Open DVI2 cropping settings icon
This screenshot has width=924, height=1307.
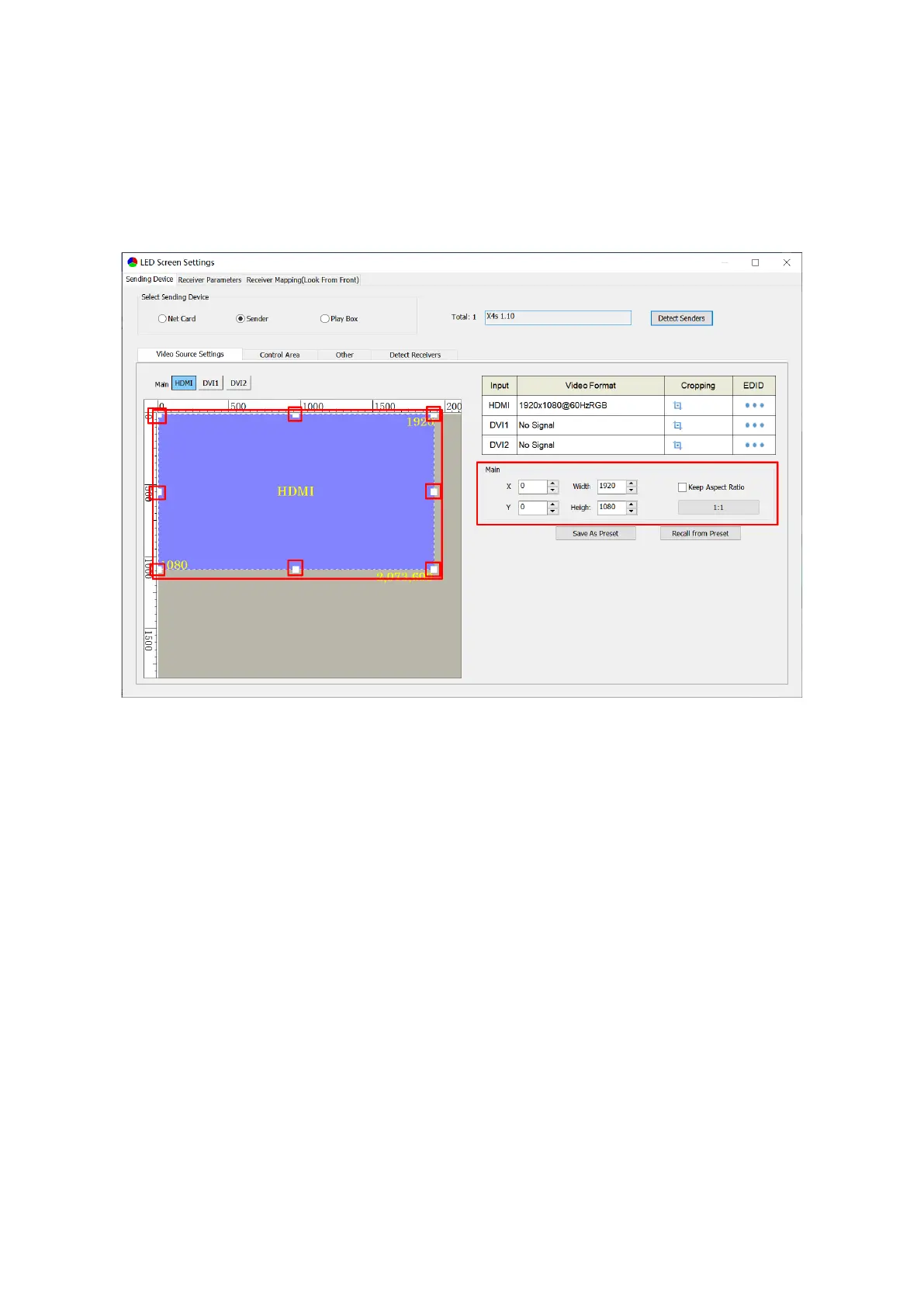(677, 445)
